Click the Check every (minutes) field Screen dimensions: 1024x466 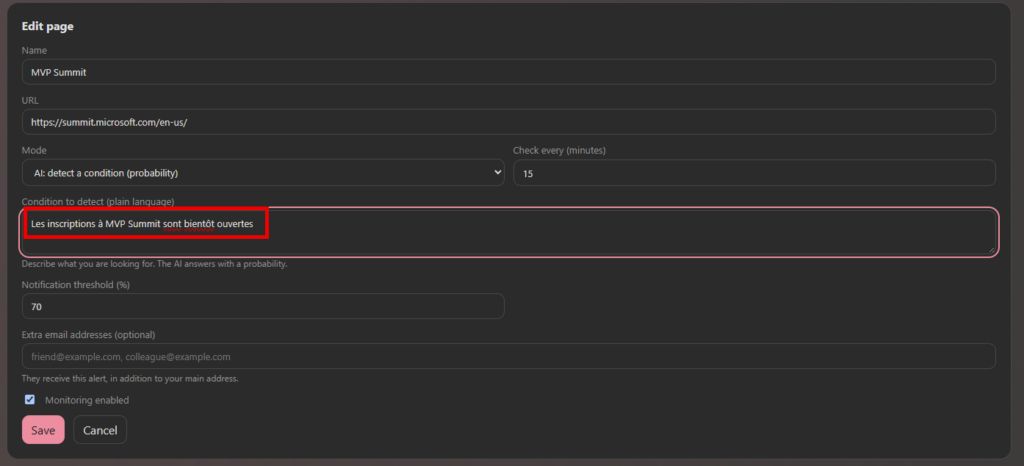(754, 173)
